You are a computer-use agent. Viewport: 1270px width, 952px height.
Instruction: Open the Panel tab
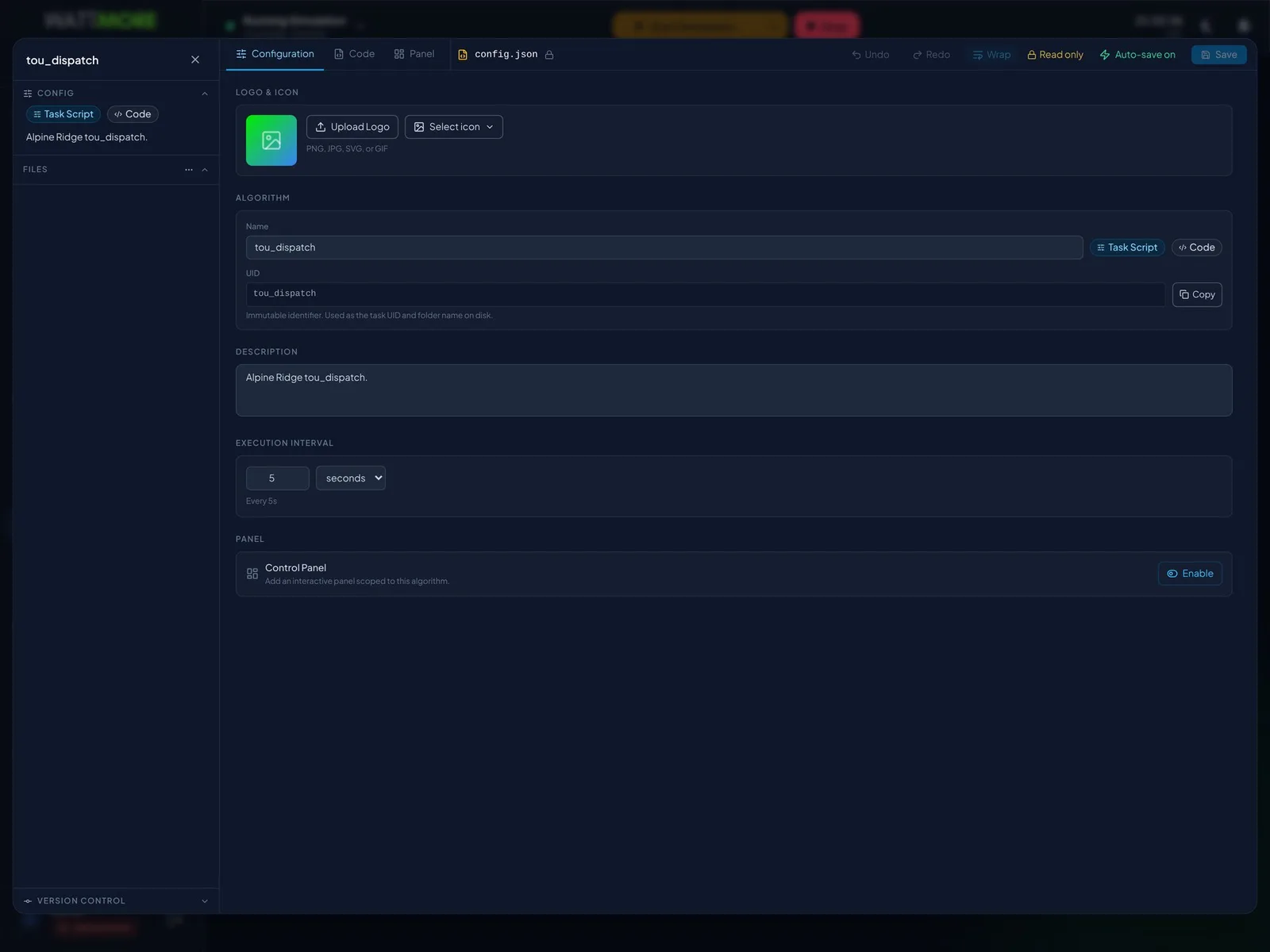(x=414, y=54)
